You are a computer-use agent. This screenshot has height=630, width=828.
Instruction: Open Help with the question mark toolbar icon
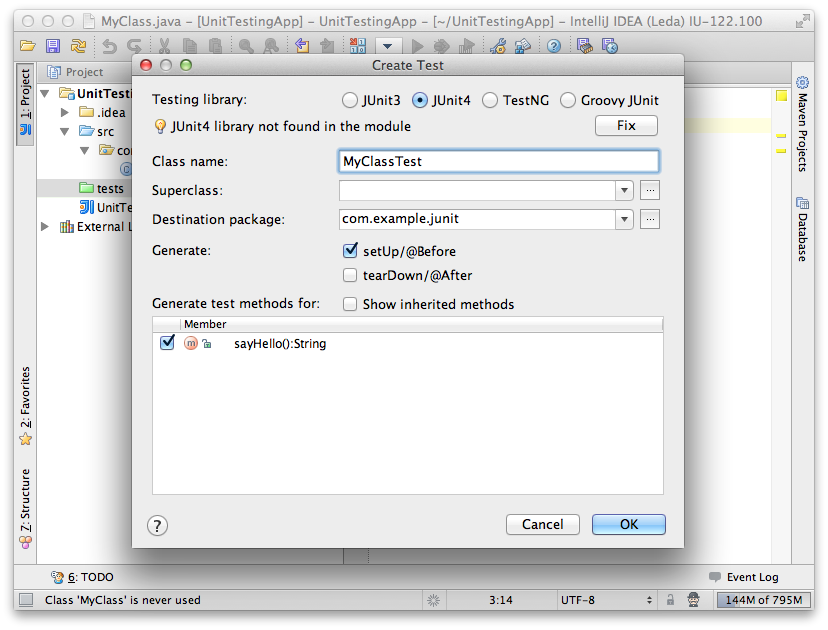(553, 46)
